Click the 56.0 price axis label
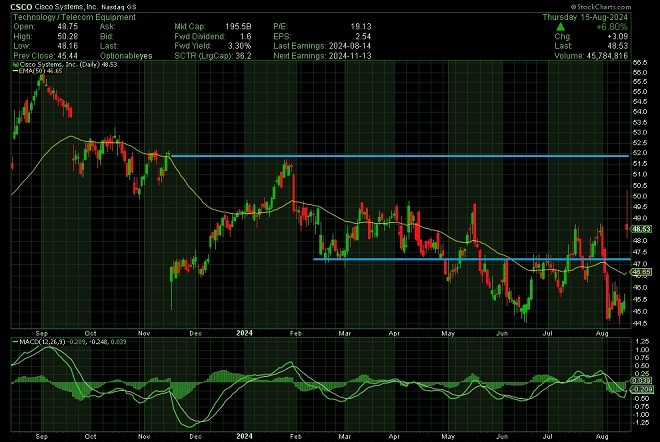Screen dimensions: 660x442 [640, 72]
